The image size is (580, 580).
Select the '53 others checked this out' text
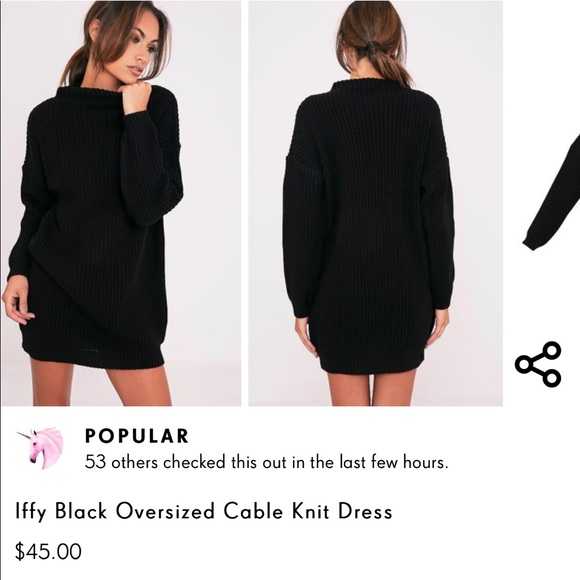tap(266, 462)
